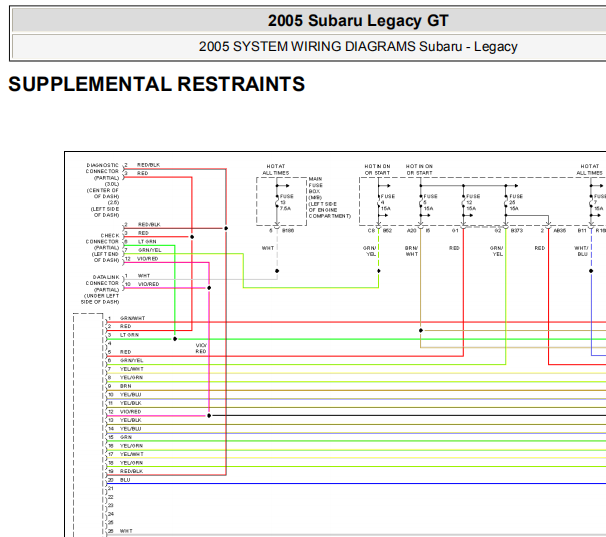Click pin 9 "BRN" wire label
The image size is (606, 537).
[125, 386]
